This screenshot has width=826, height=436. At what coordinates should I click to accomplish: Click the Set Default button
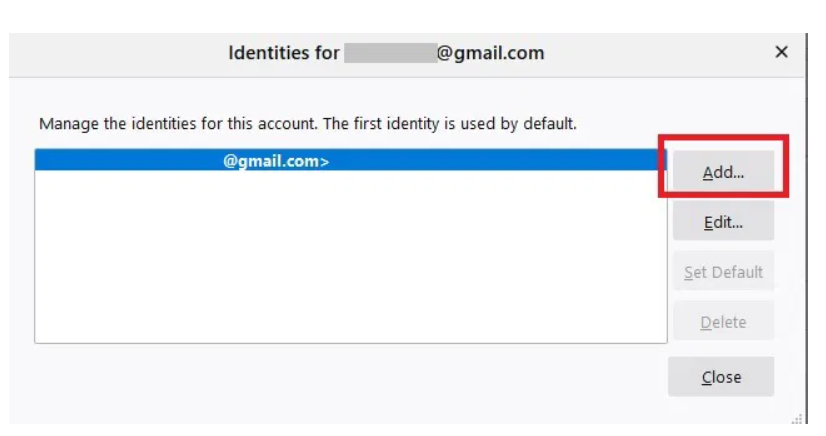coord(723,272)
